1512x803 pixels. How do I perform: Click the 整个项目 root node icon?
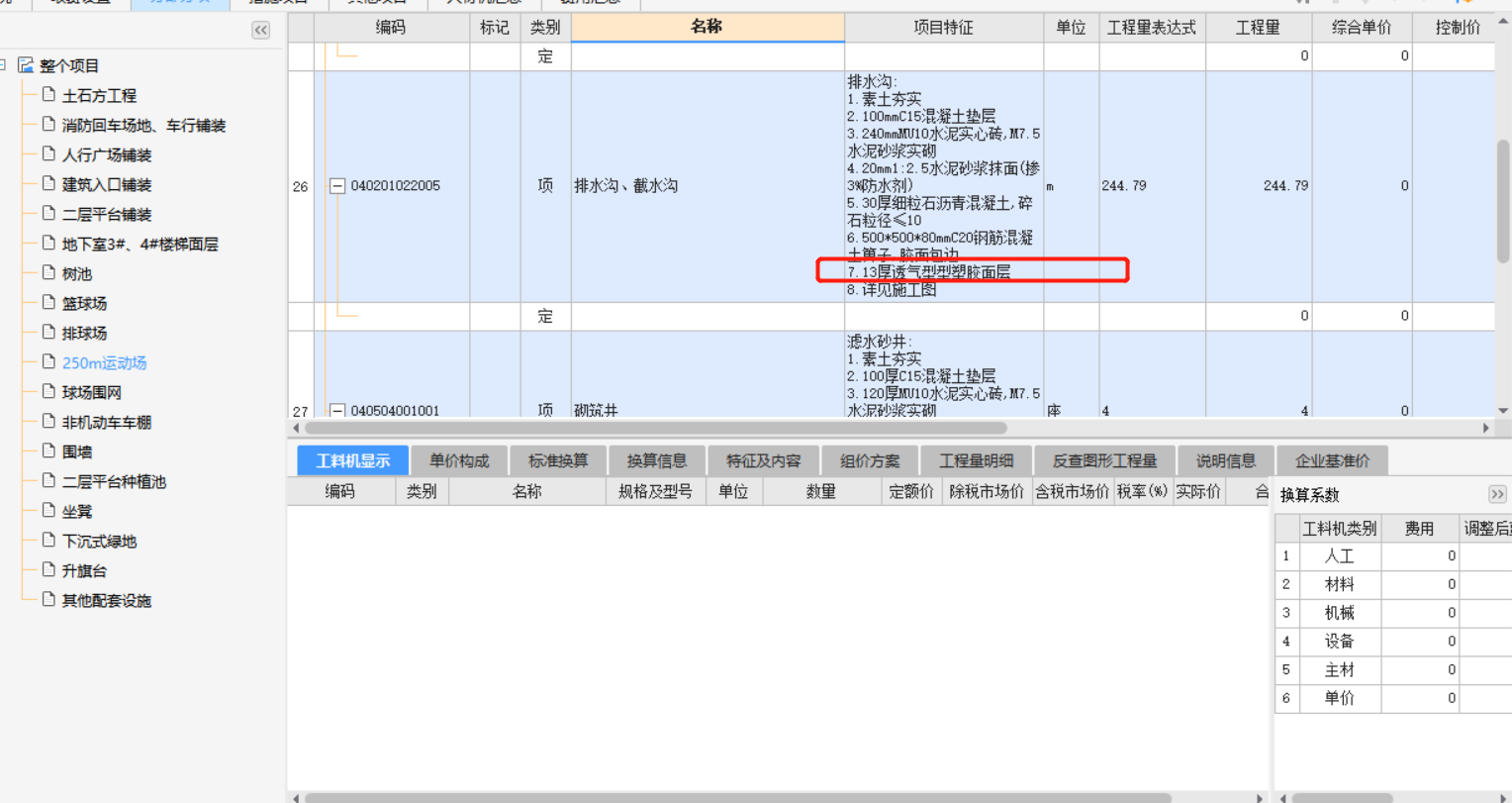(x=26, y=65)
